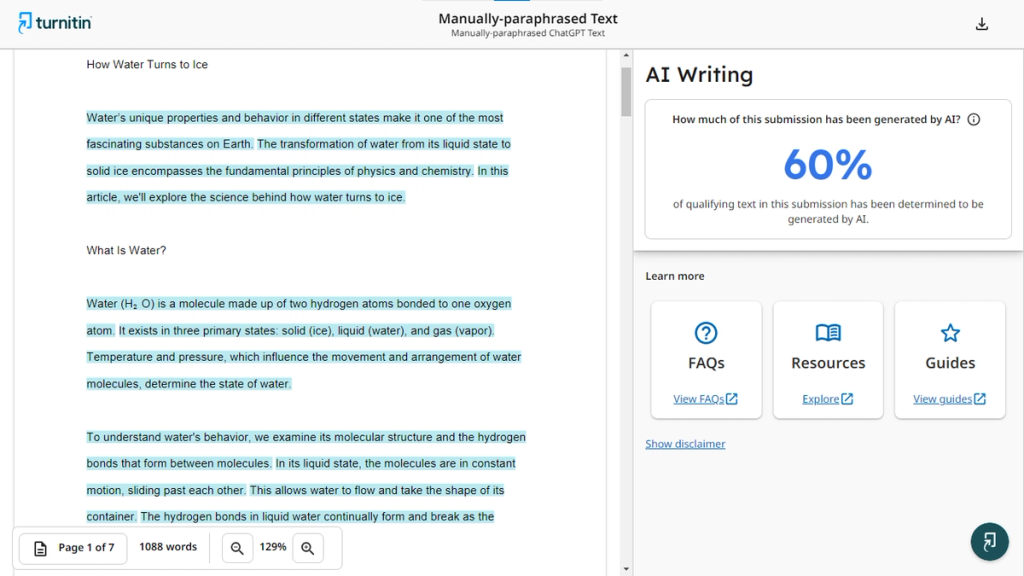This screenshot has width=1024, height=576.
Task: Zoom in using the magnifier plus icon
Action: click(308, 548)
